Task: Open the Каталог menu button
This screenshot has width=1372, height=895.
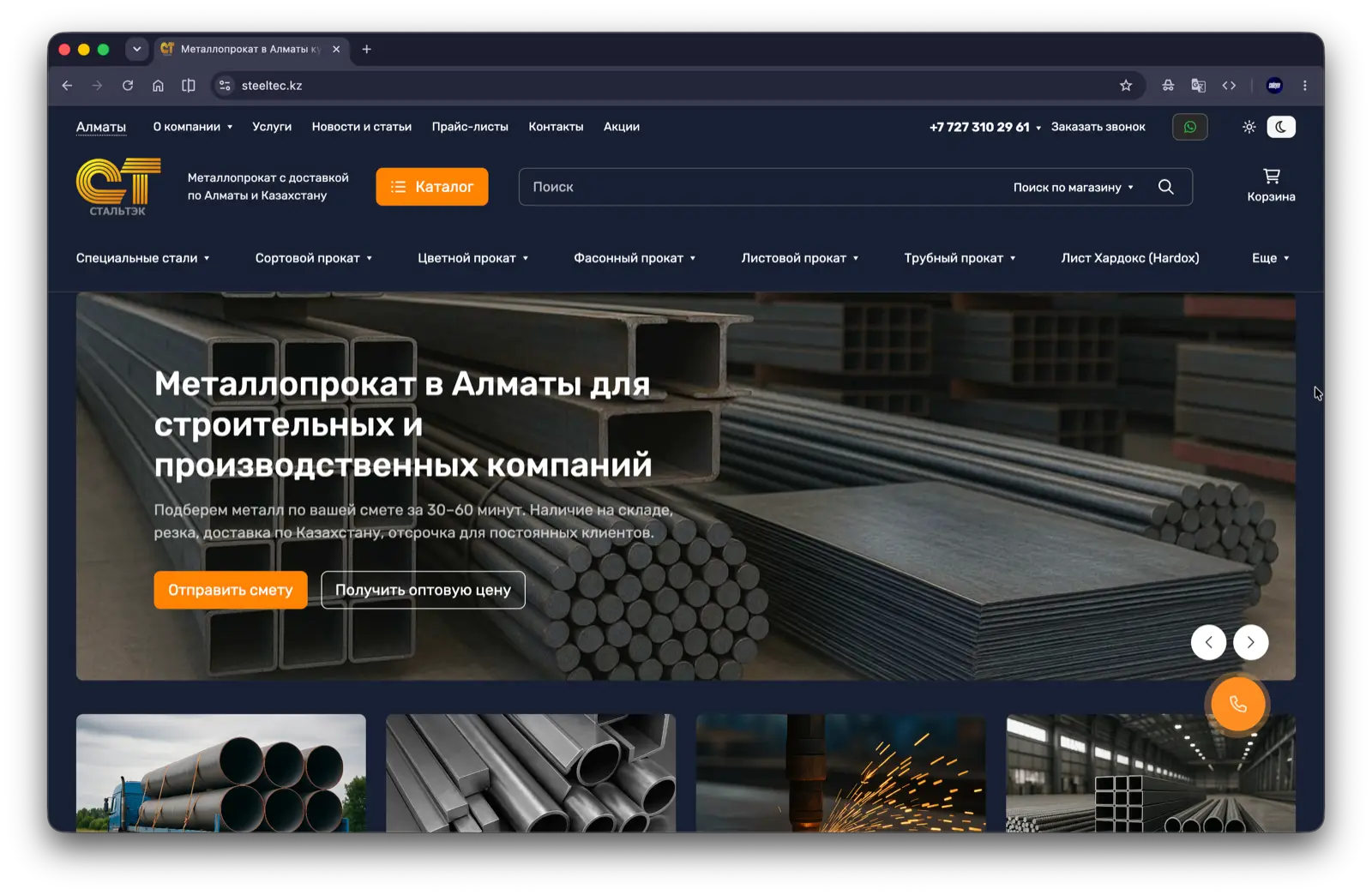Action: [432, 187]
